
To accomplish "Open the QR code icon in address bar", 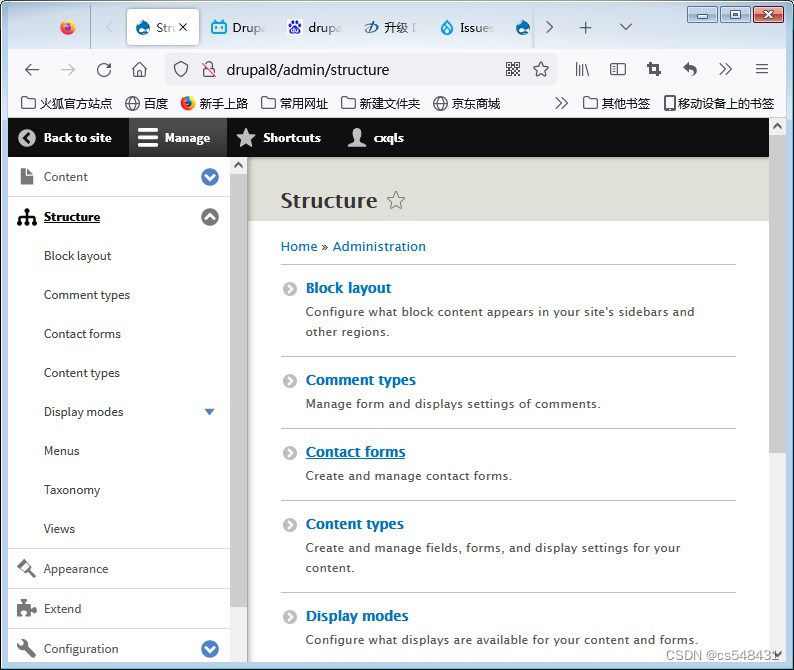I will [513, 69].
